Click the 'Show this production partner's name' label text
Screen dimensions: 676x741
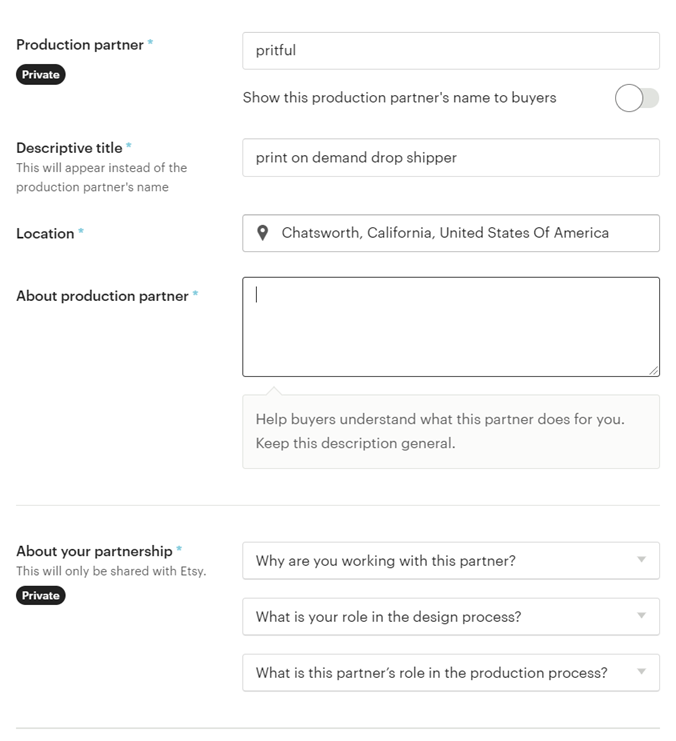point(399,97)
